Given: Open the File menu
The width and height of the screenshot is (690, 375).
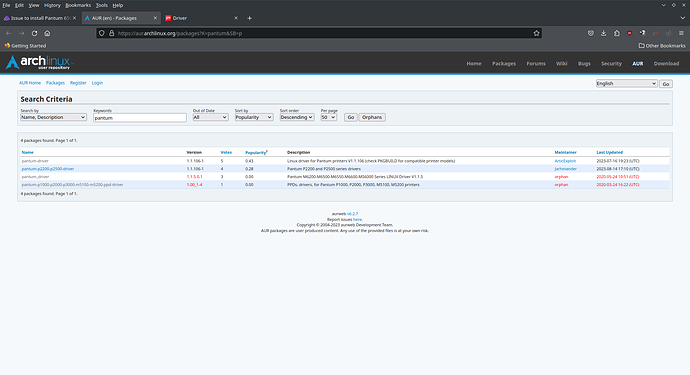Looking at the screenshot, I should pos(6,5).
